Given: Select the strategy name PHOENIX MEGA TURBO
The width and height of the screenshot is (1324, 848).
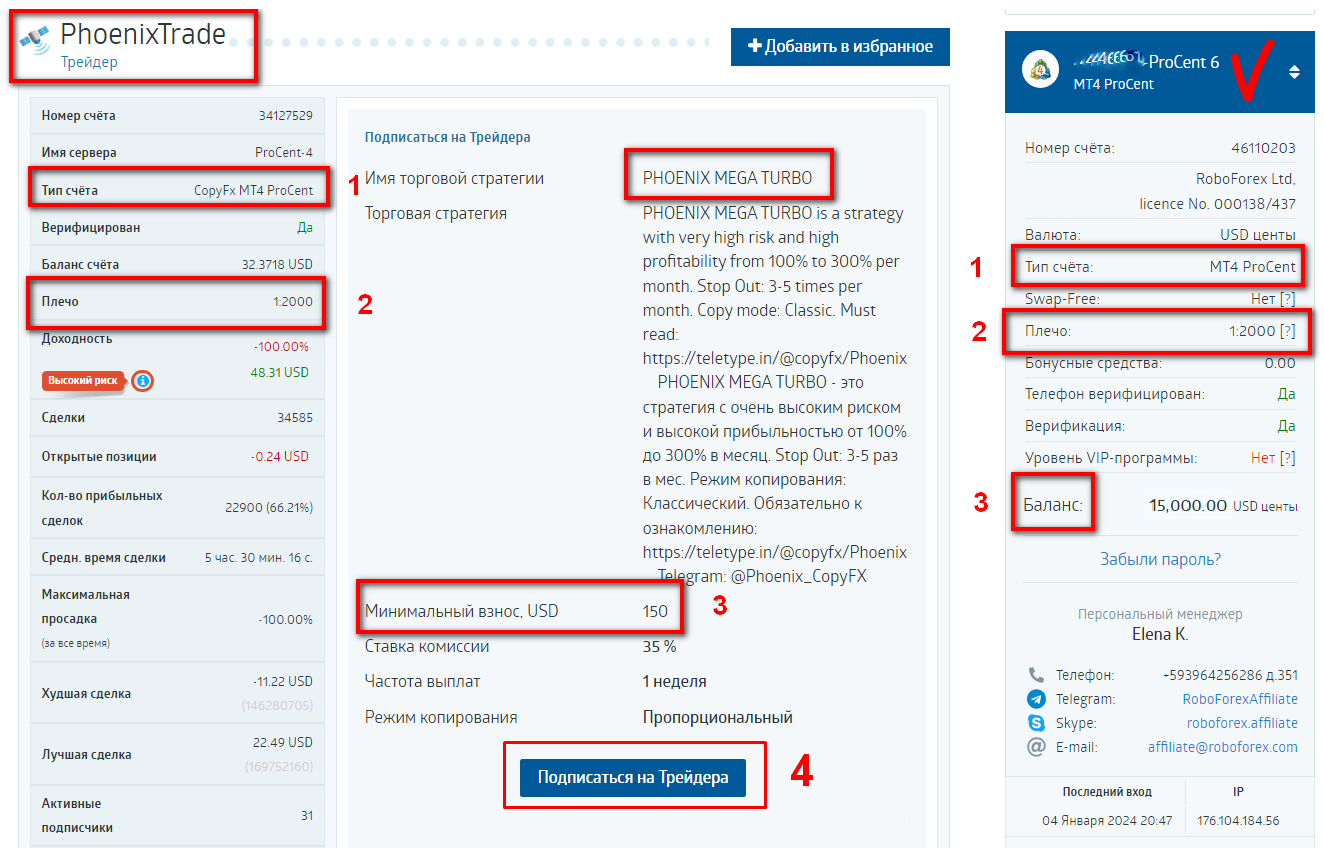Looking at the screenshot, I should pyautogui.click(x=728, y=179).
